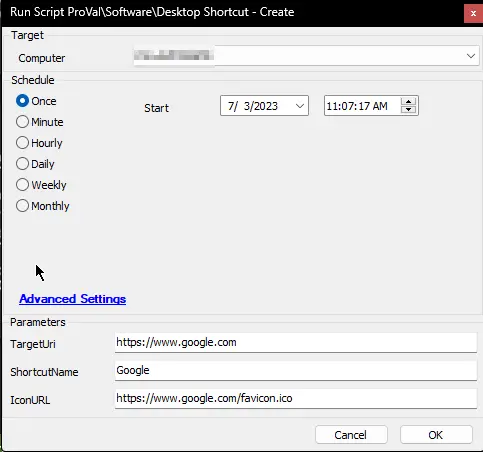The height and width of the screenshot is (452, 483).
Task: Focus the ShortcutName input field
Action: tap(296, 370)
